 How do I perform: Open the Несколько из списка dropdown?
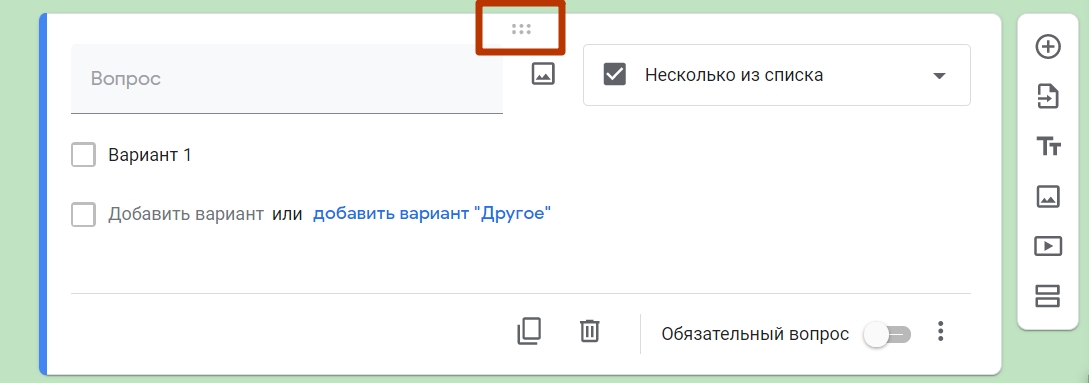coord(776,75)
